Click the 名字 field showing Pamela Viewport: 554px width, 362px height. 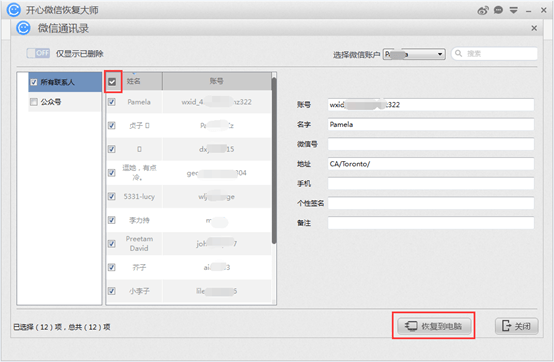[x=431, y=124]
